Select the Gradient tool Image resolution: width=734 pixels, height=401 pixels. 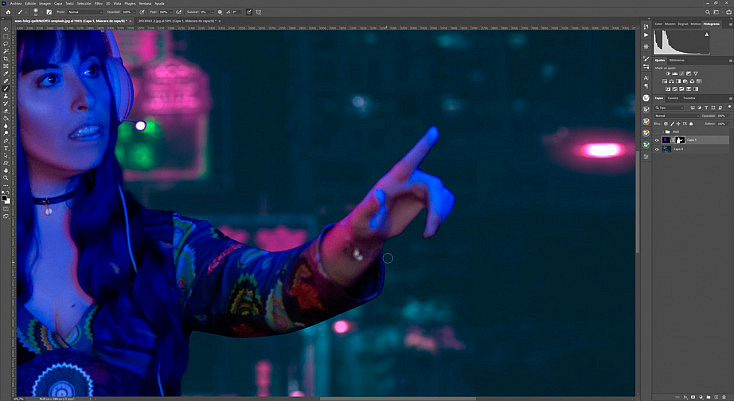pyautogui.click(x=6, y=118)
